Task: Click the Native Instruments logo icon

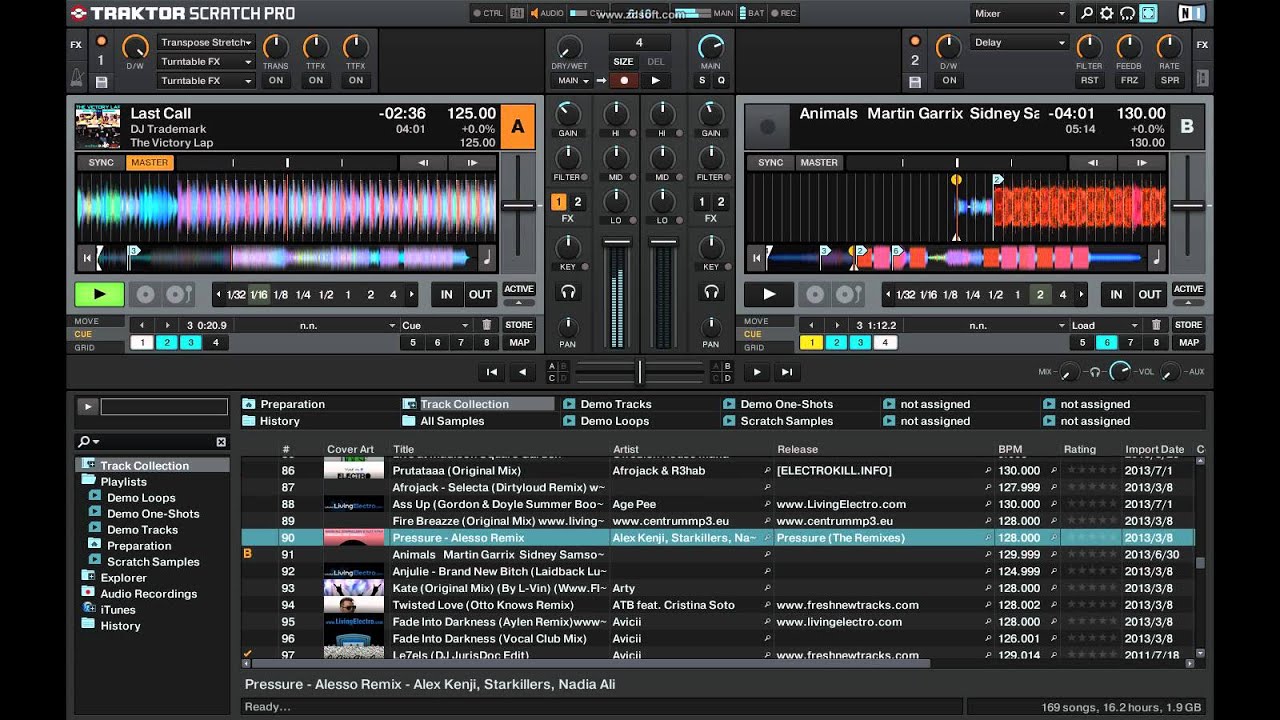Action: (x=1191, y=13)
